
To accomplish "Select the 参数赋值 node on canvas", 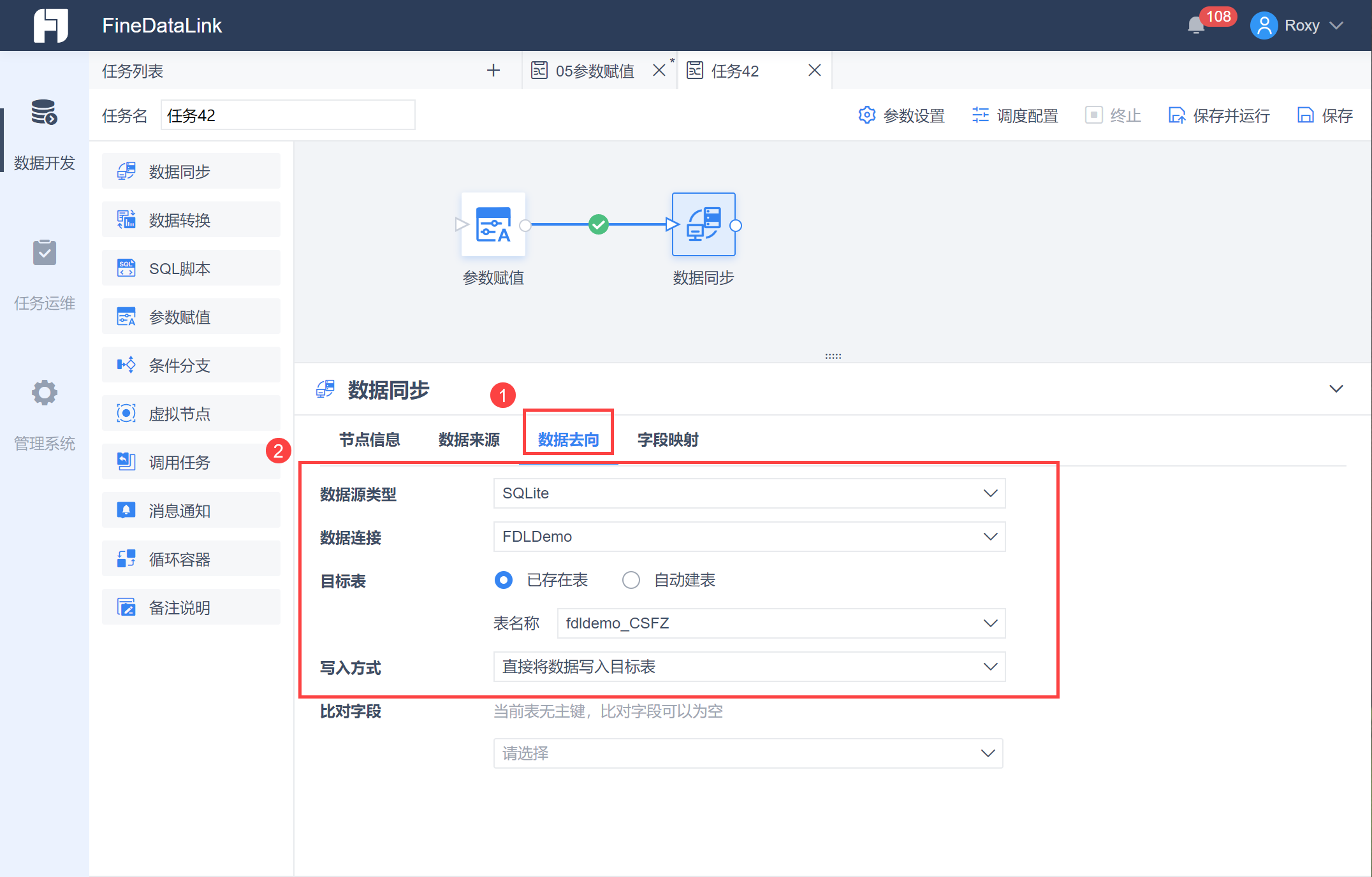I will click(x=493, y=225).
